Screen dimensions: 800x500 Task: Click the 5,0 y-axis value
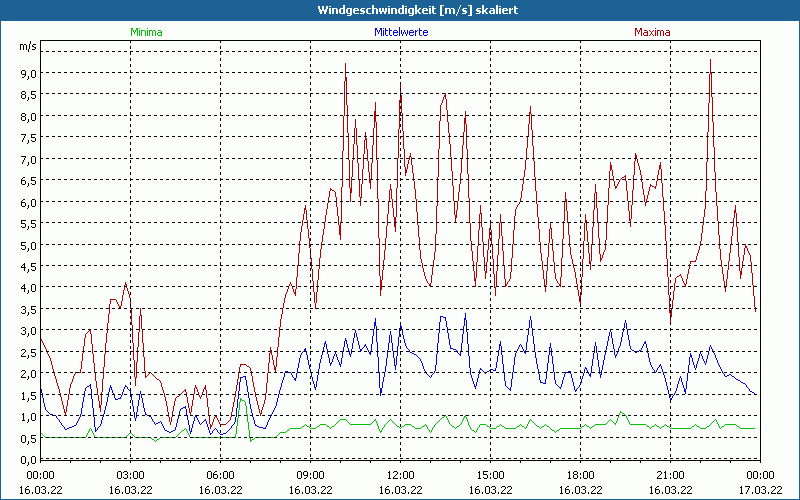point(29,245)
